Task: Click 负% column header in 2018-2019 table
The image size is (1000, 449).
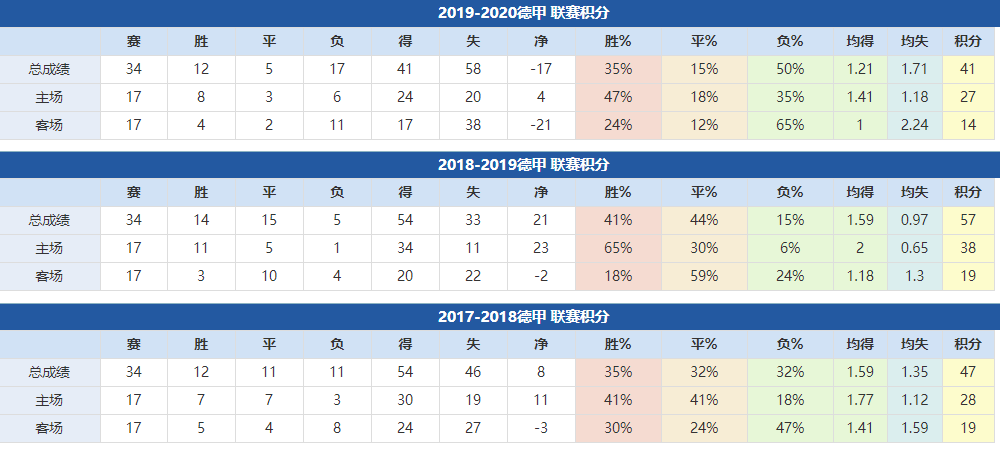Action: coord(790,193)
